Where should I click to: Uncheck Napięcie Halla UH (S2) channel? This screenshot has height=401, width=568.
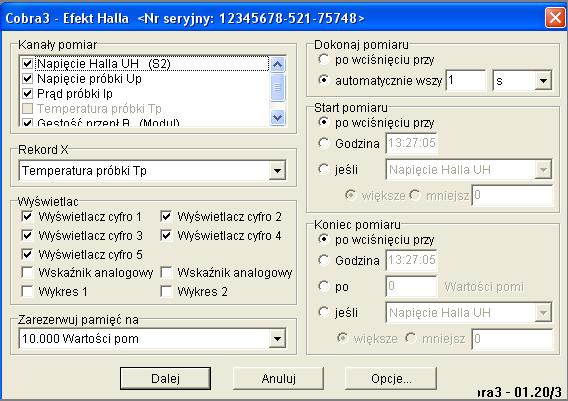click(x=28, y=64)
